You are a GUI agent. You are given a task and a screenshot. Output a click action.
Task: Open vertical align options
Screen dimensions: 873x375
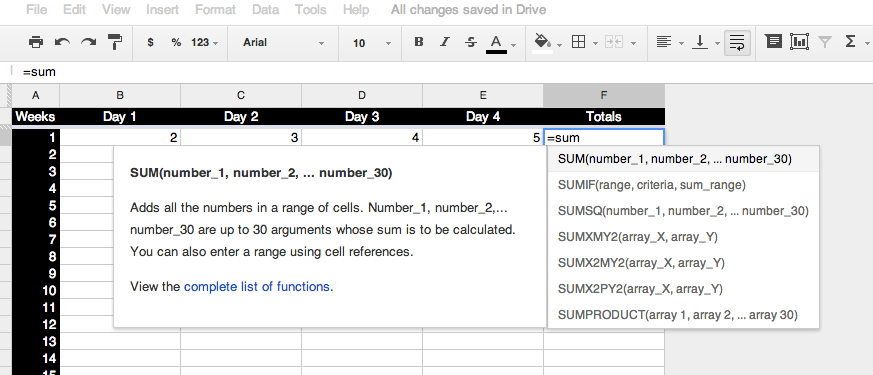705,42
